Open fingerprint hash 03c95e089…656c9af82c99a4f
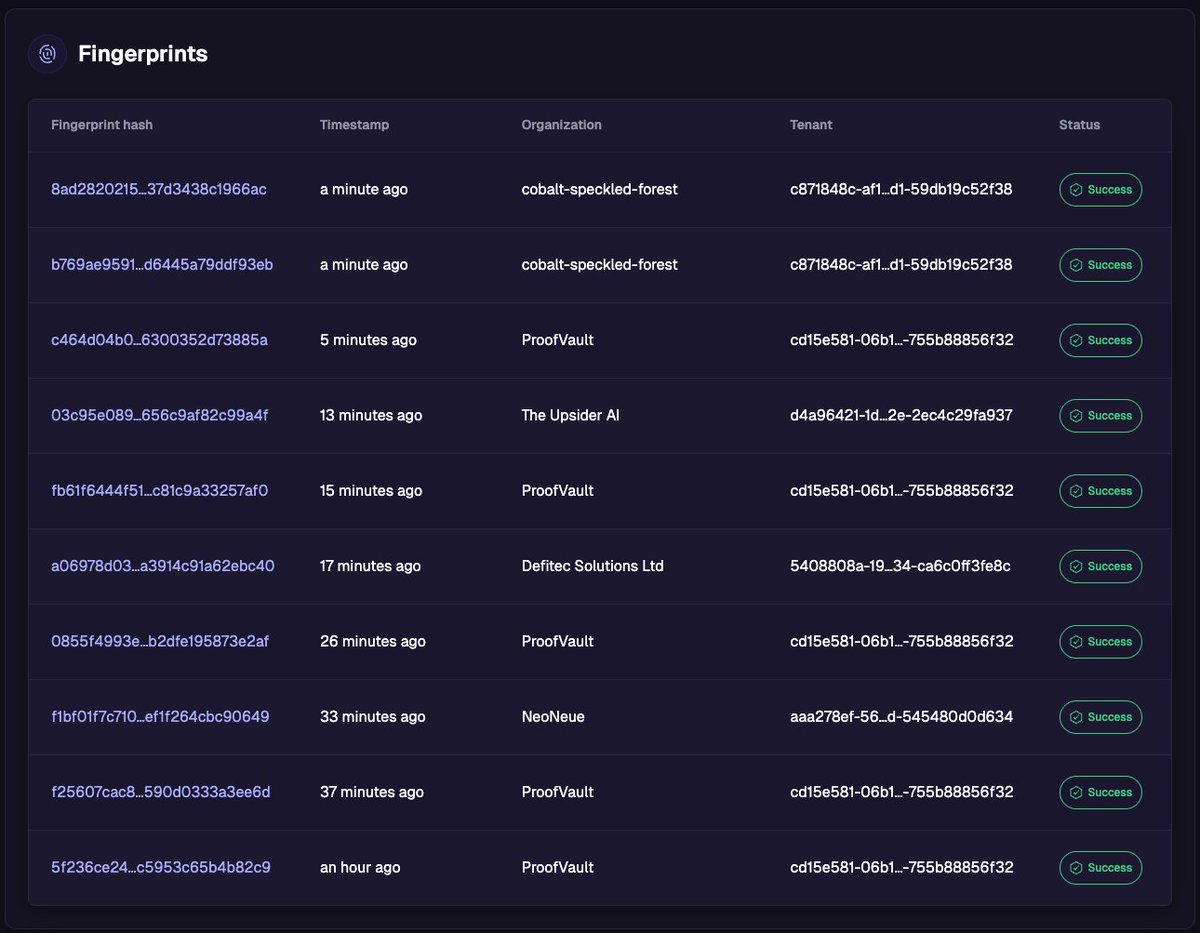Viewport: 1200px width, 933px height. (x=159, y=415)
